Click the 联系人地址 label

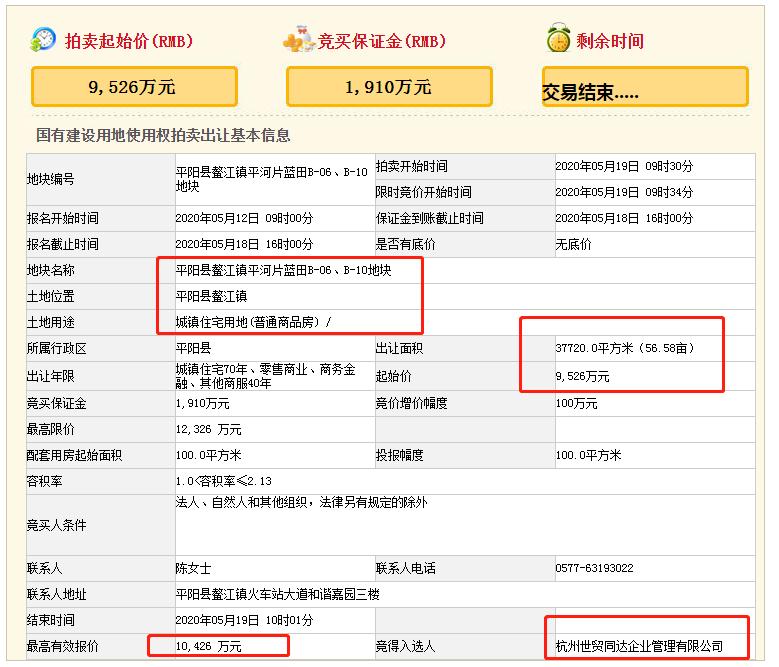click(x=57, y=594)
